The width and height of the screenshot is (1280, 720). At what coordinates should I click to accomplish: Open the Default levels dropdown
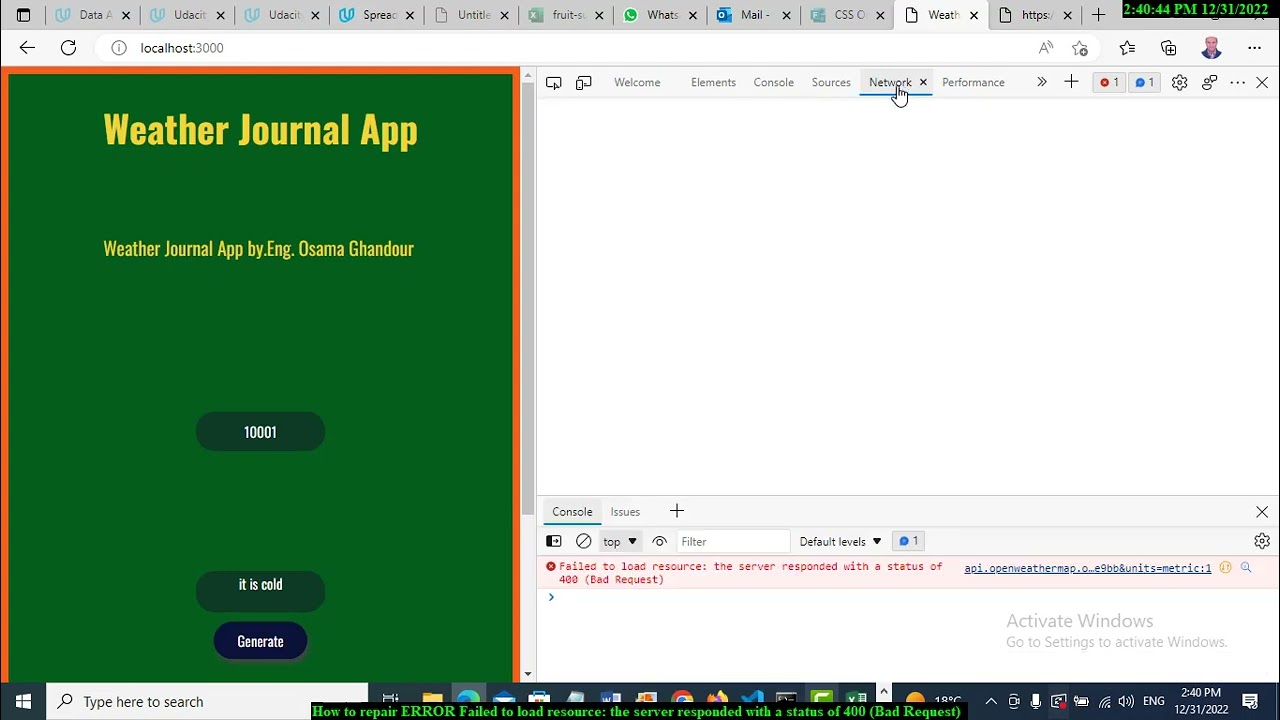840,542
